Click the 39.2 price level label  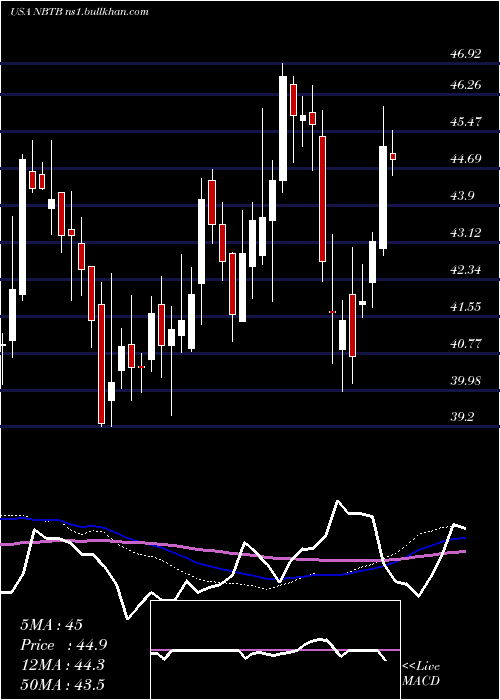[x=463, y=417]
